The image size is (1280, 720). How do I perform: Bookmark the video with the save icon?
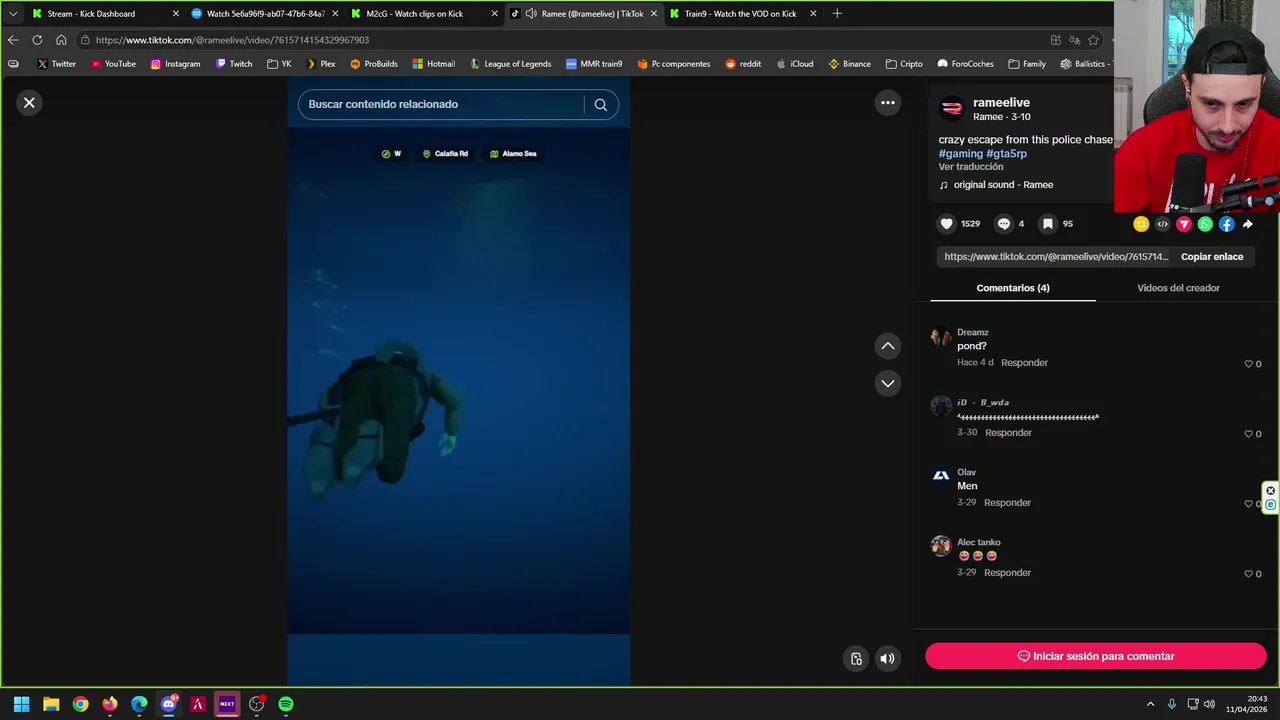click(x=1047, y=224)
